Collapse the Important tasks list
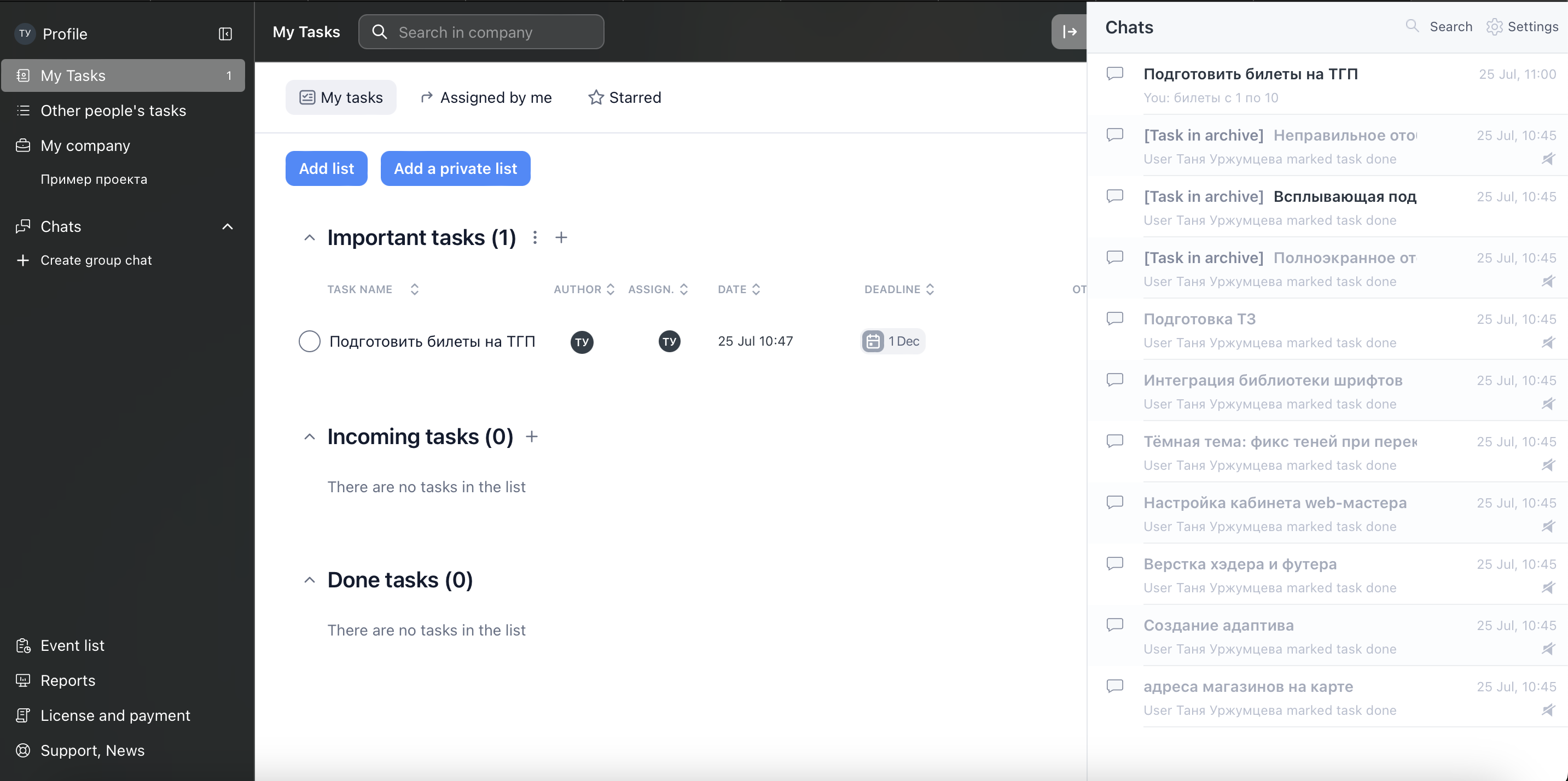The height and width of the screenshot is (781, 1568). pyautogui.click(x=309, y=238)
